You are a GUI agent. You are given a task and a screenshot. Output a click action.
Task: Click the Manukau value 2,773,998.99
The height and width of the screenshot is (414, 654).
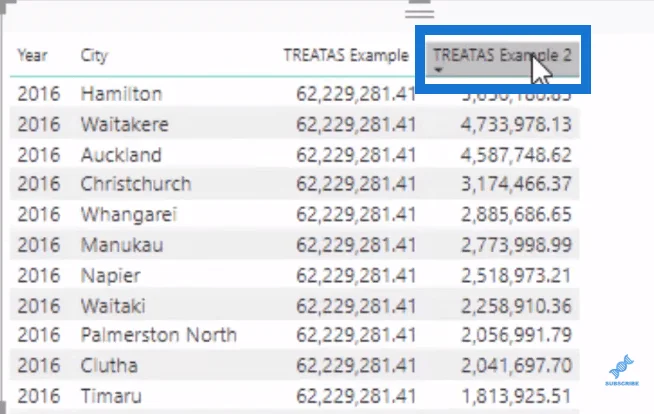(516, 245)
